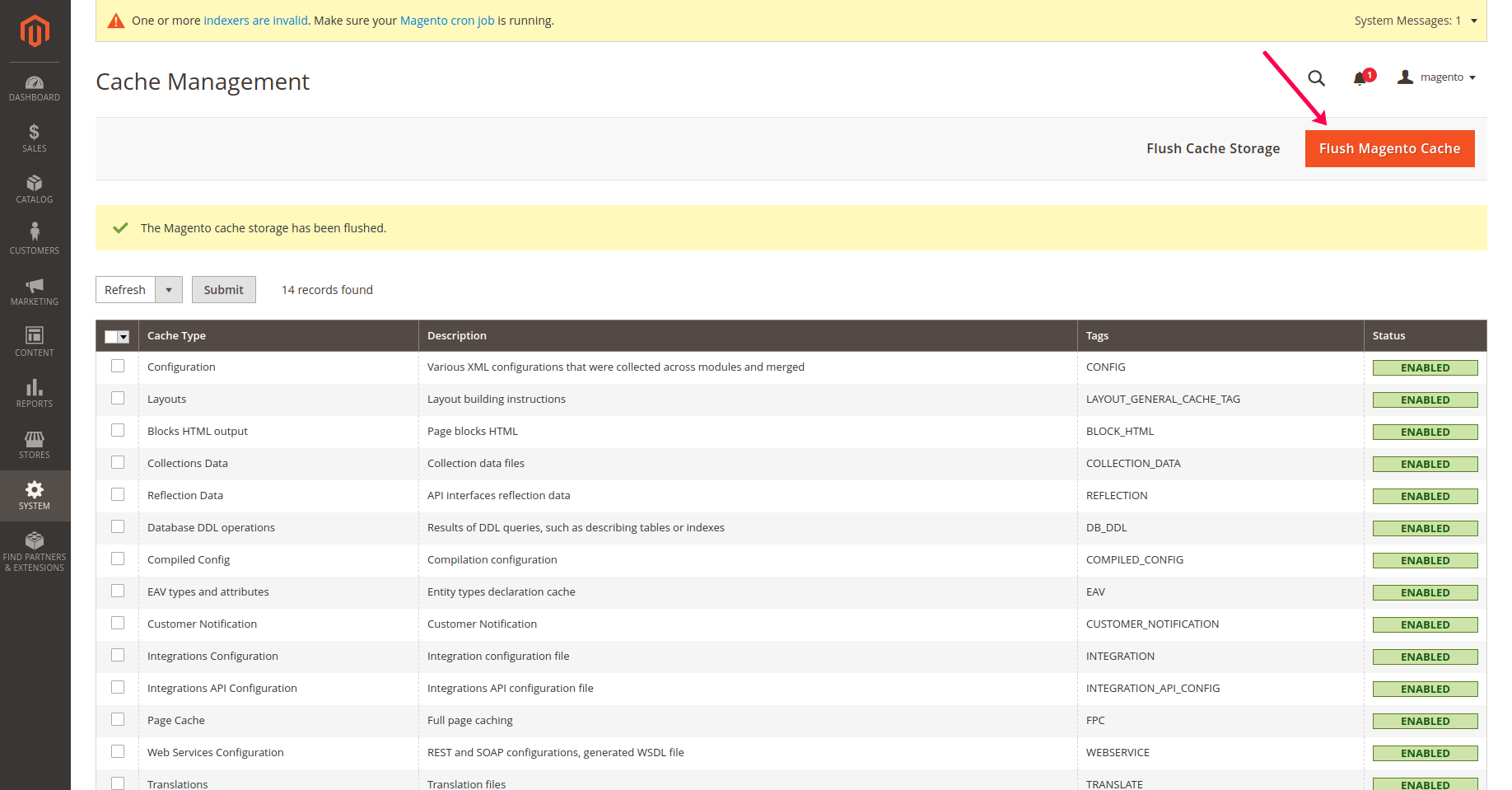Check the Collections Data checkbox
The height and width of the screenshot is (790, 1512).
[x=118, y=462]
